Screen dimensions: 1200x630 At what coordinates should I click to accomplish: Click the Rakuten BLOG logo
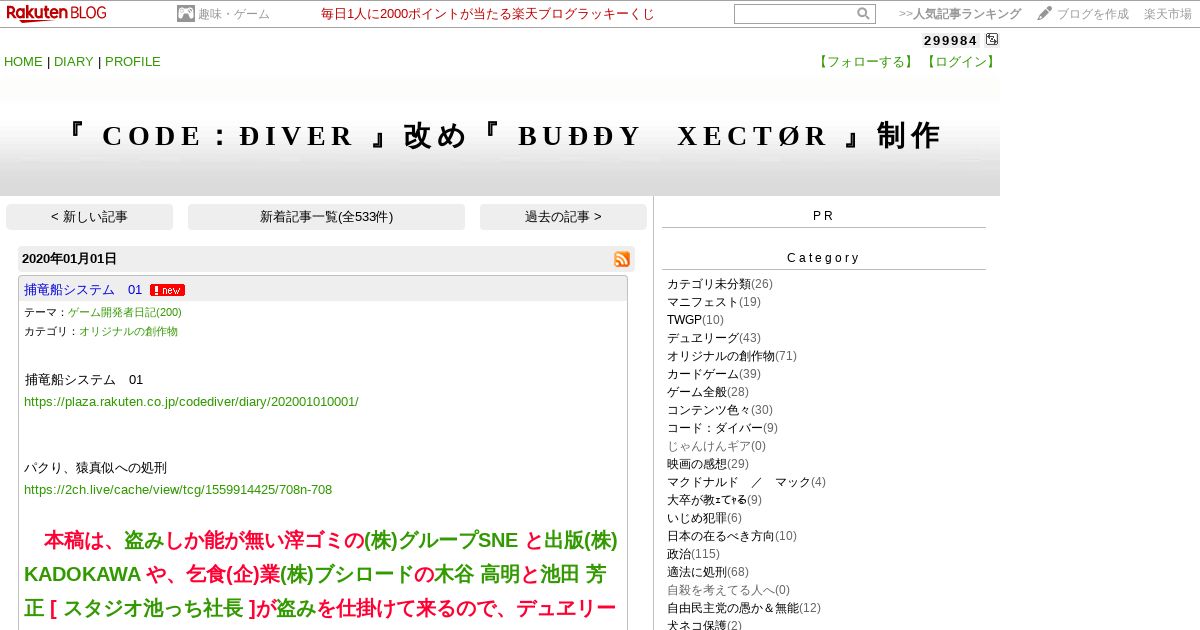[x=56, y=13]
